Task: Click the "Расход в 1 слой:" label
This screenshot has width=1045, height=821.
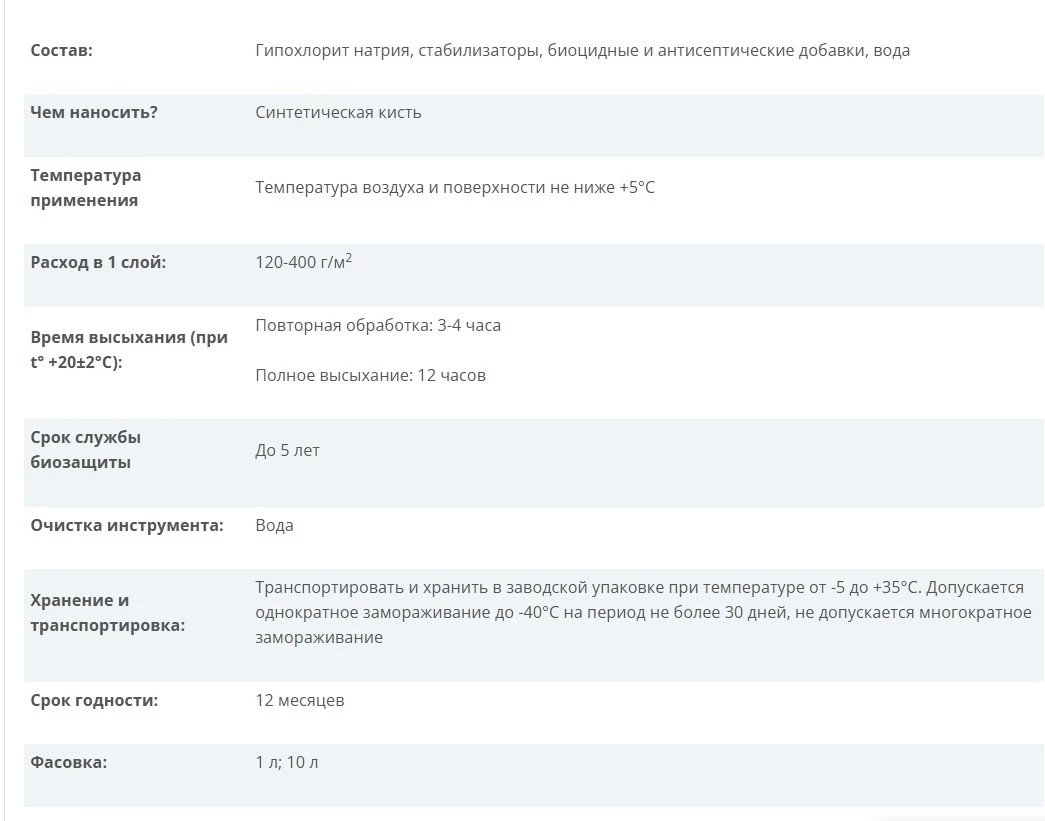Action: point(98,263)
